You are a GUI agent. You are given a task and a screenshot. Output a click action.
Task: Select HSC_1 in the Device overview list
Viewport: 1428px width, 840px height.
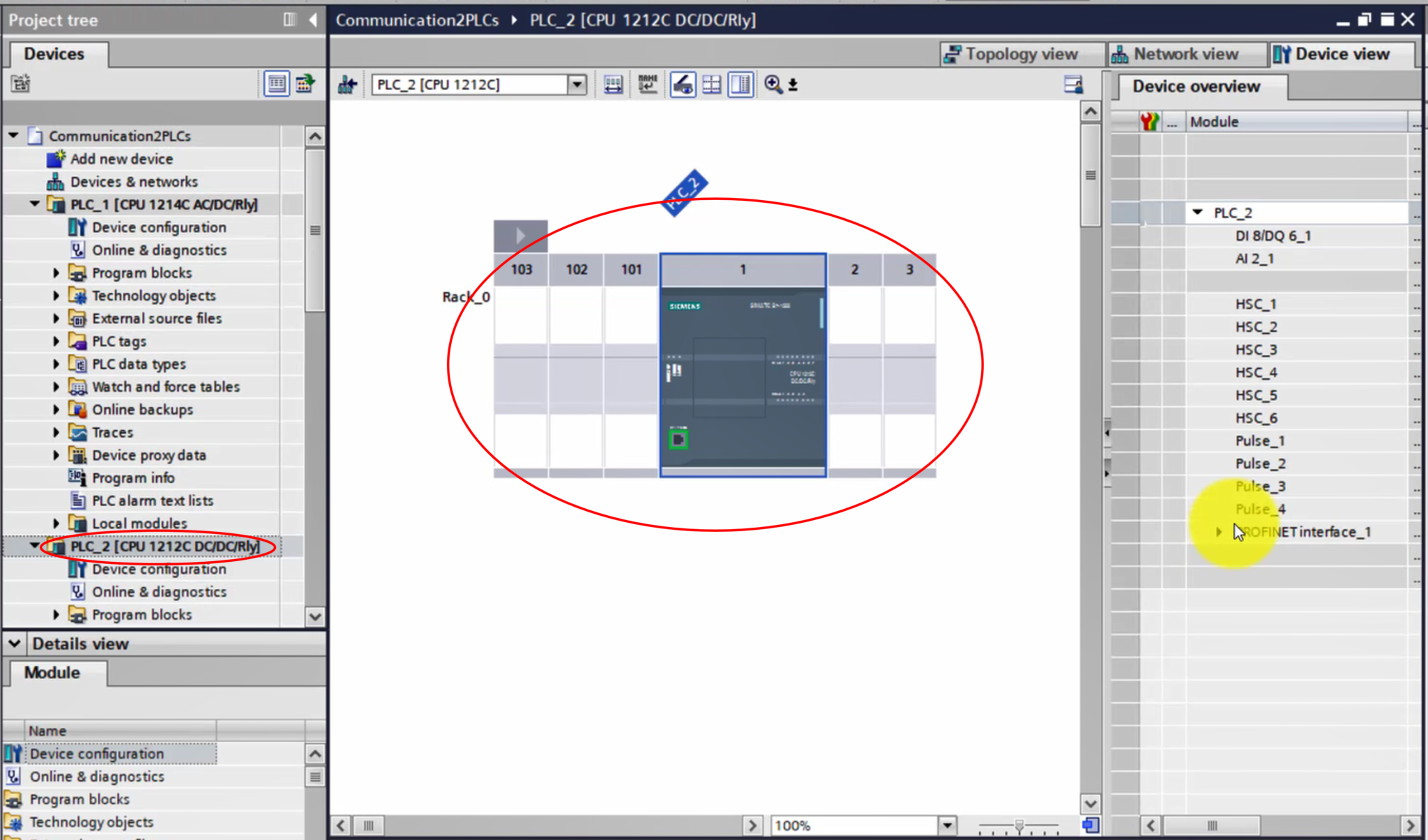(1256, 304)
